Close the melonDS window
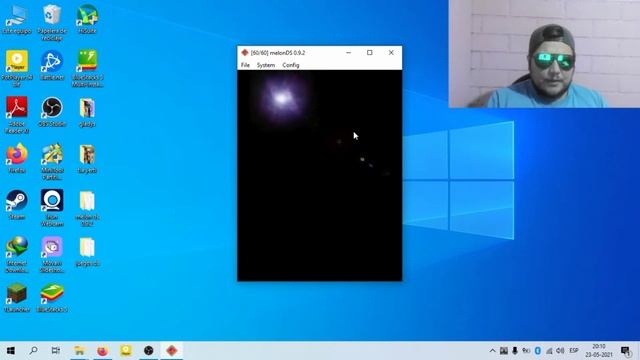This screenshot has width=640, height=360. click(391, 53)
